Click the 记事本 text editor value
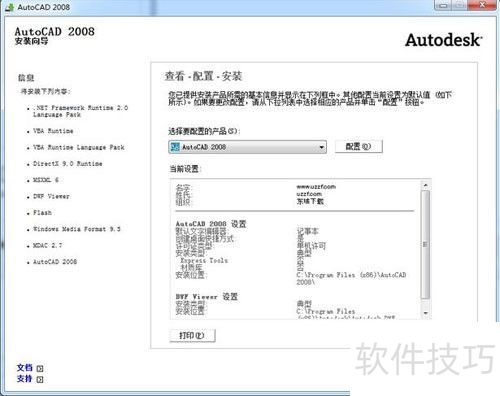This screenshot has height=396, width=500. pos(308,231)
